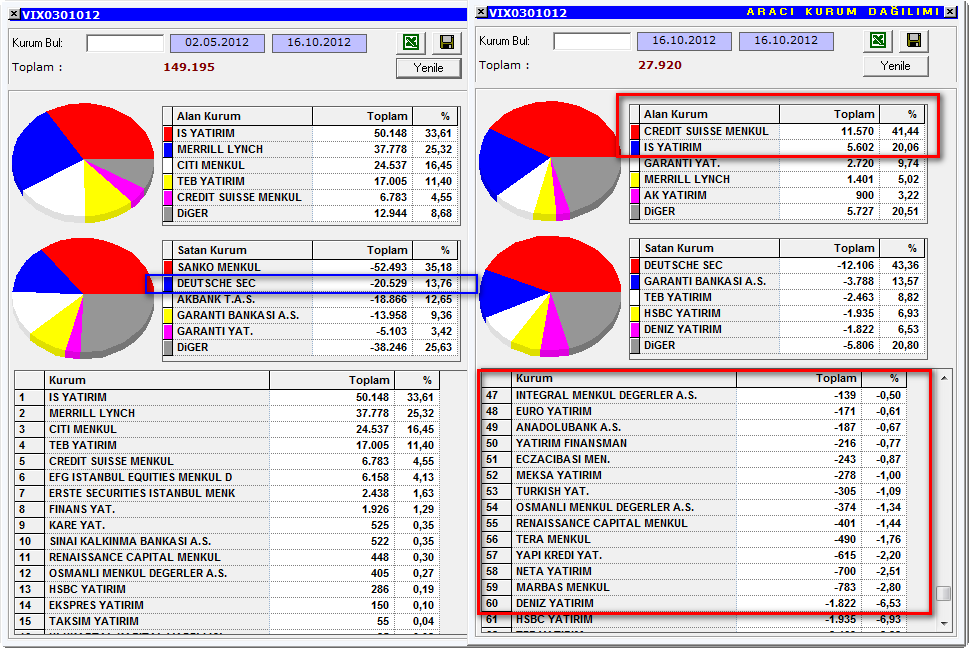The height and width of the screenshot is (648, 969).
Task: Open end date 16.10.2012 in left window
Action: click(319, 43)
